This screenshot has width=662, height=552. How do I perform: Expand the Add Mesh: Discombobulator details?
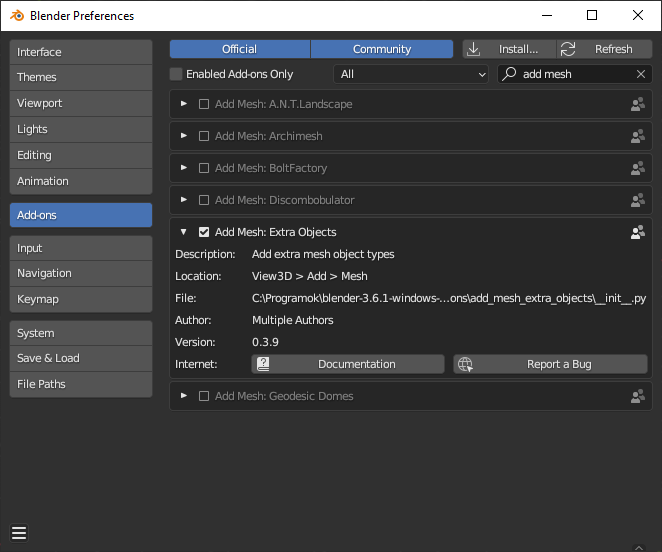pos(184,200)
